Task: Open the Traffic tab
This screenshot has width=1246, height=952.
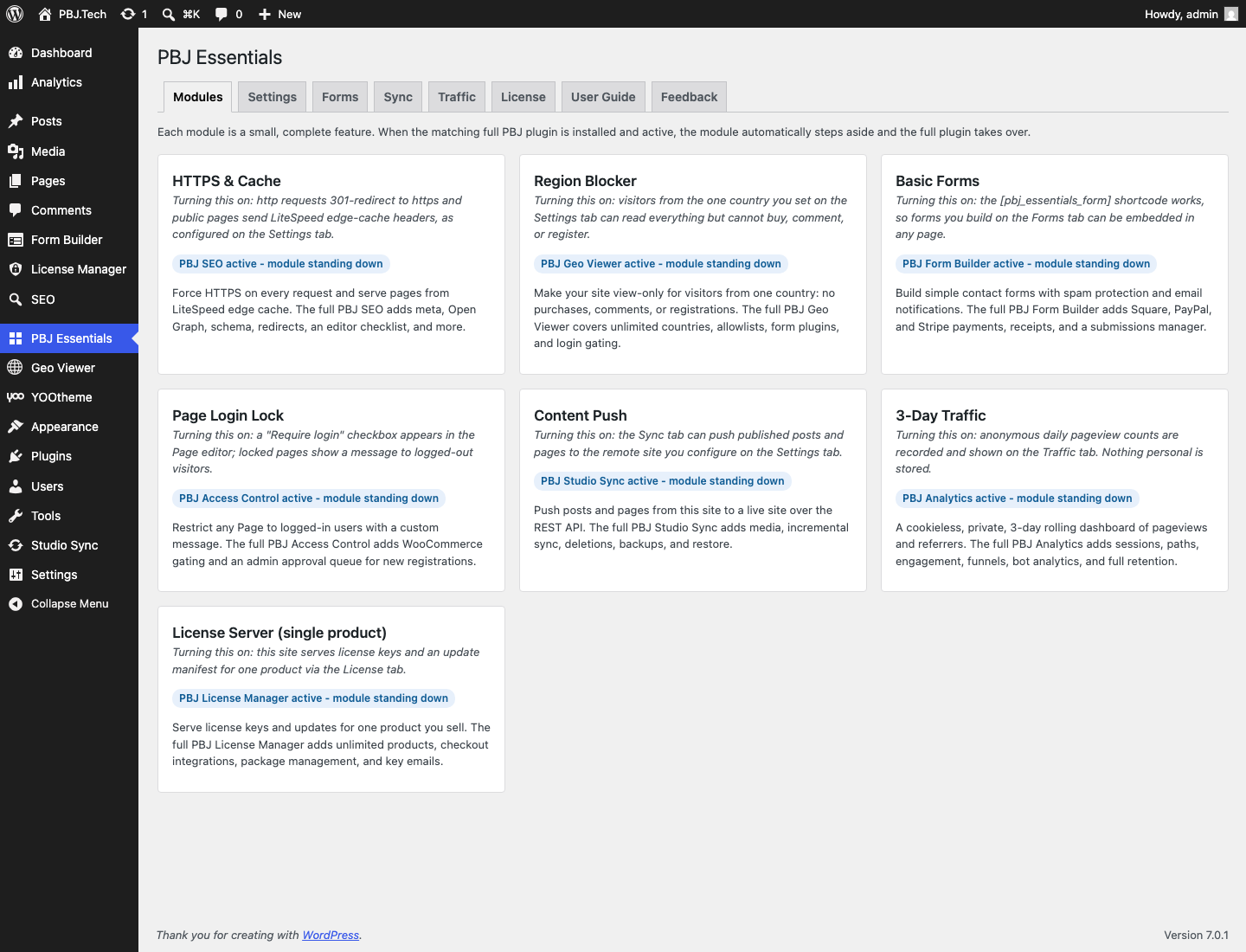Action: 457,97
